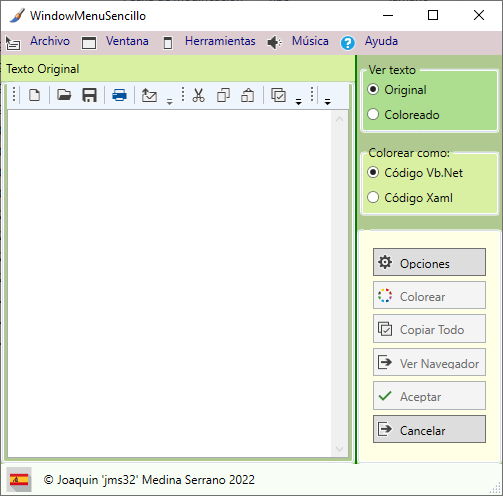Image resolution: width=503 pixels, height=496 pixels.
Task: Expand overflow arrow after export toolbar icon
Action: (170, 102)
